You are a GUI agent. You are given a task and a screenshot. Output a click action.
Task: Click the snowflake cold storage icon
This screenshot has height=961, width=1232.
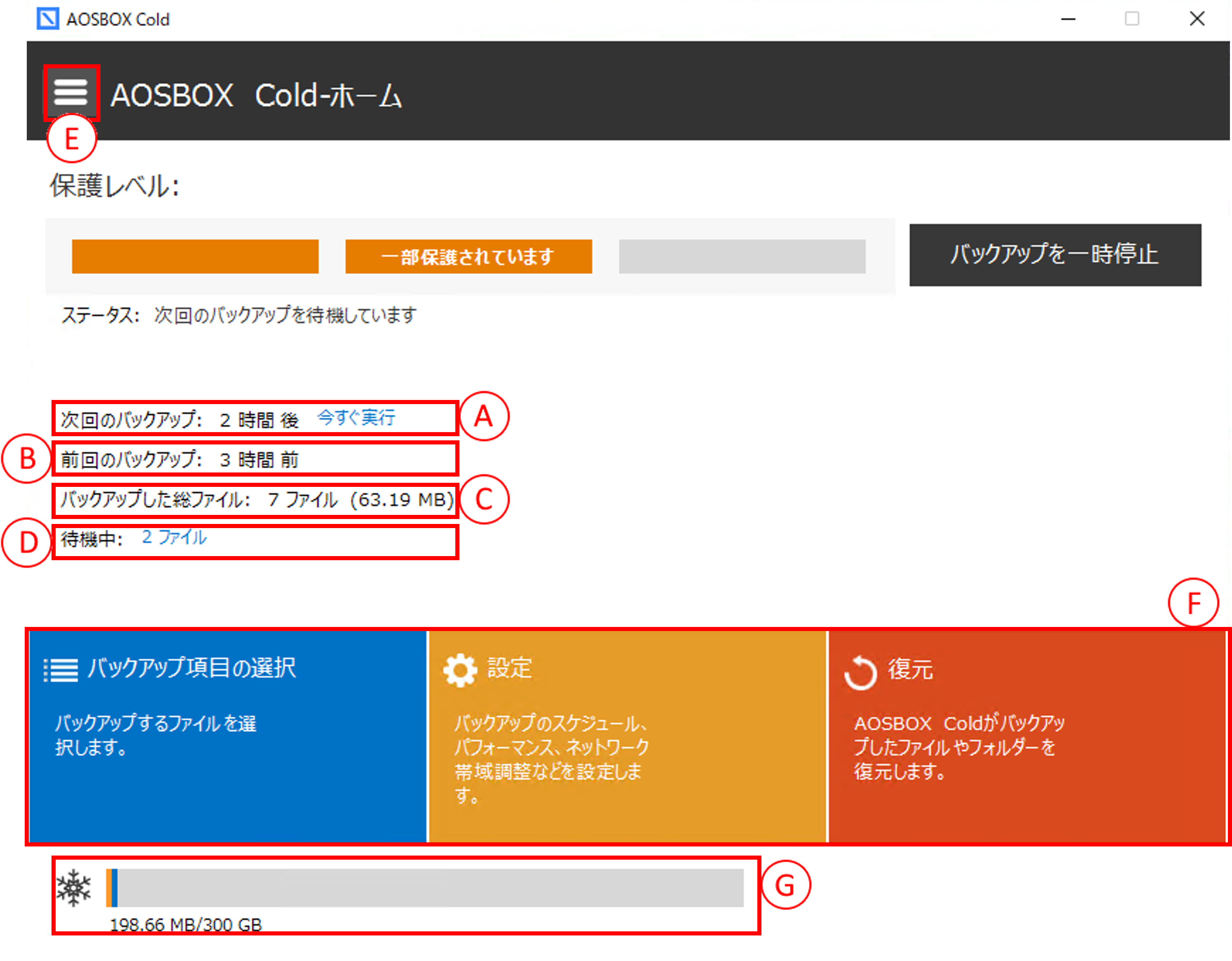(74, 888)
